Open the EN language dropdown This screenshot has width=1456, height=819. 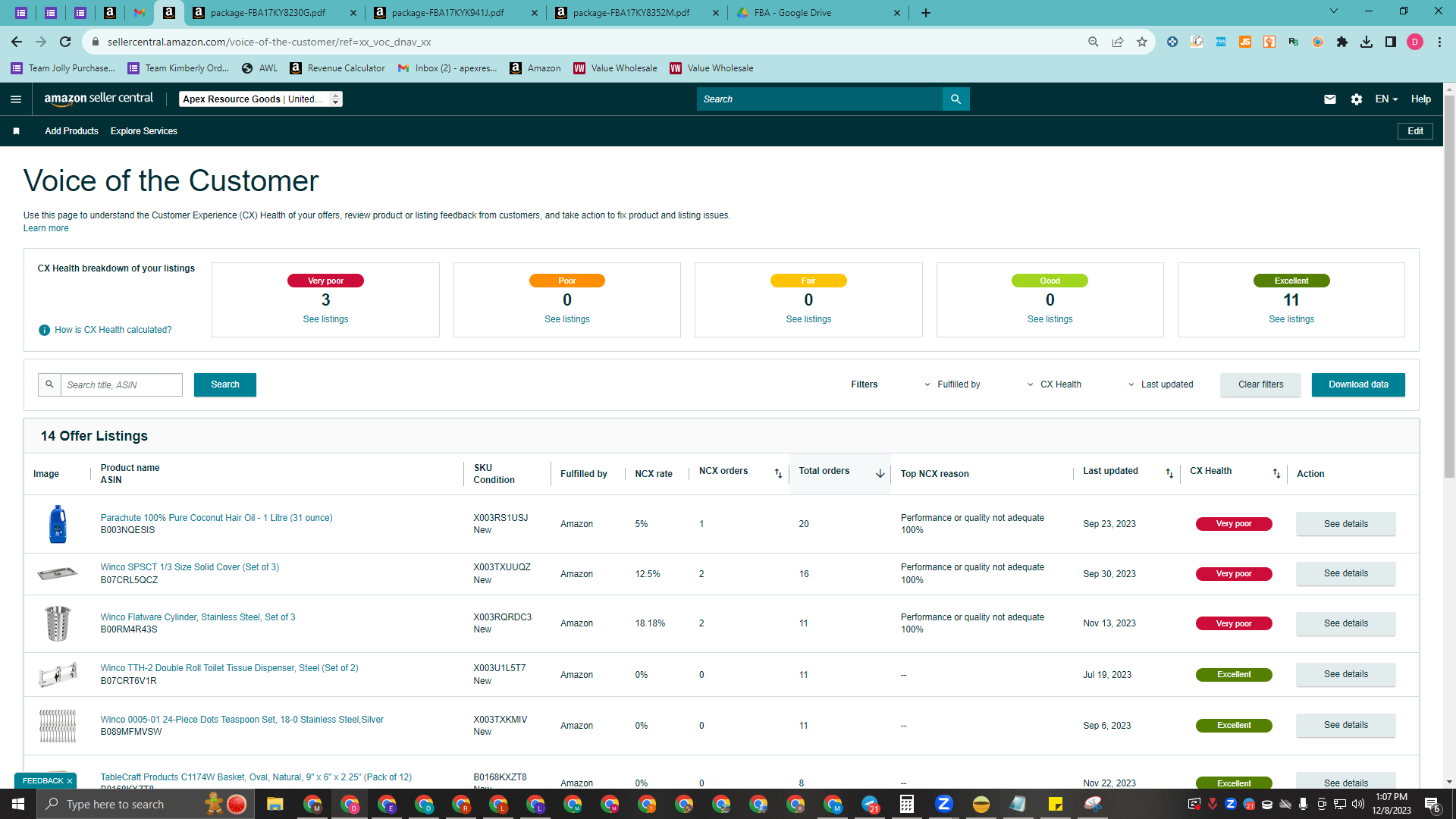click(1386, 99)
